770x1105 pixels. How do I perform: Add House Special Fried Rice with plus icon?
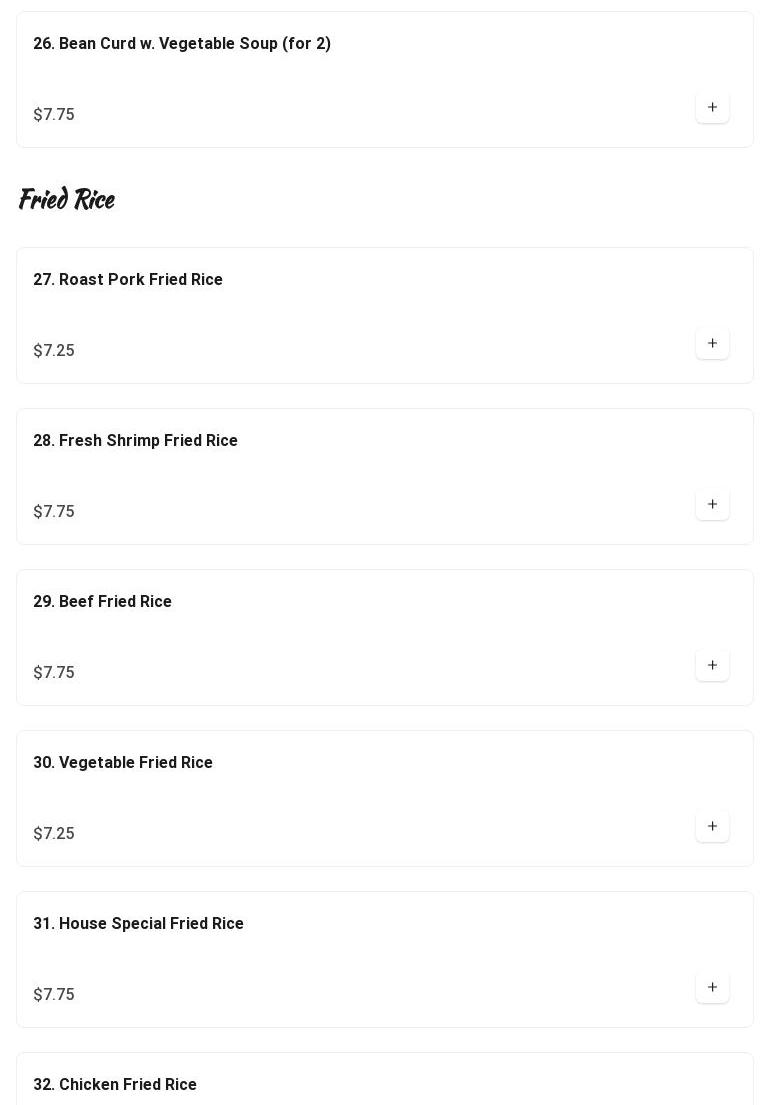[712, 987]
